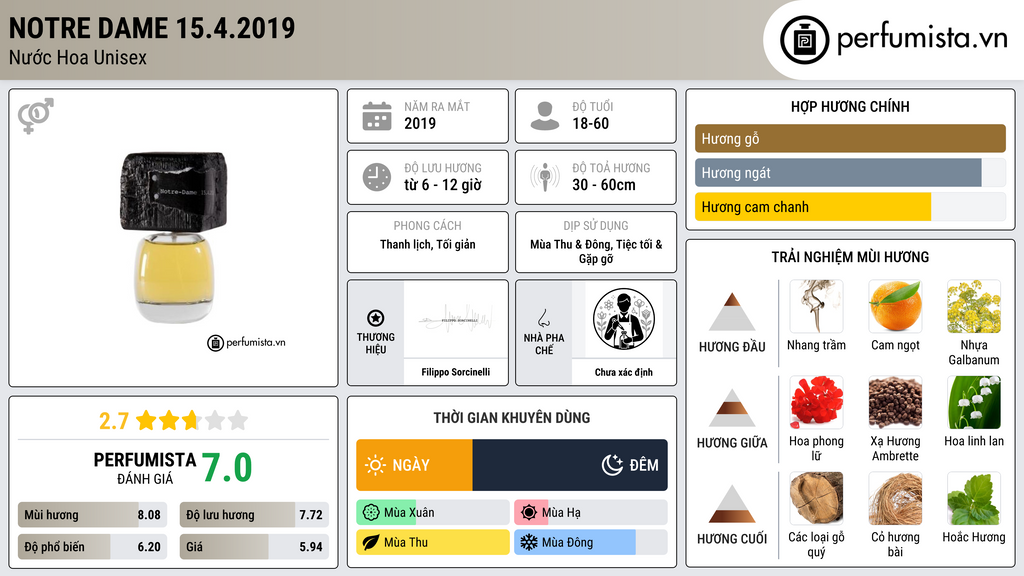1024x576 pixels.
Task: Click the person icon beside Độ tuổi
Action: pos(545,116)
